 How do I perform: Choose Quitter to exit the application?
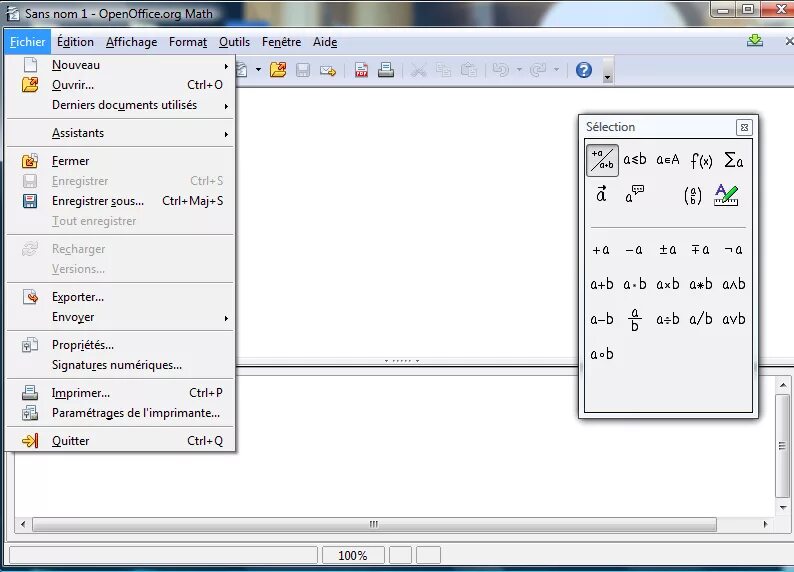click(120, 441)
